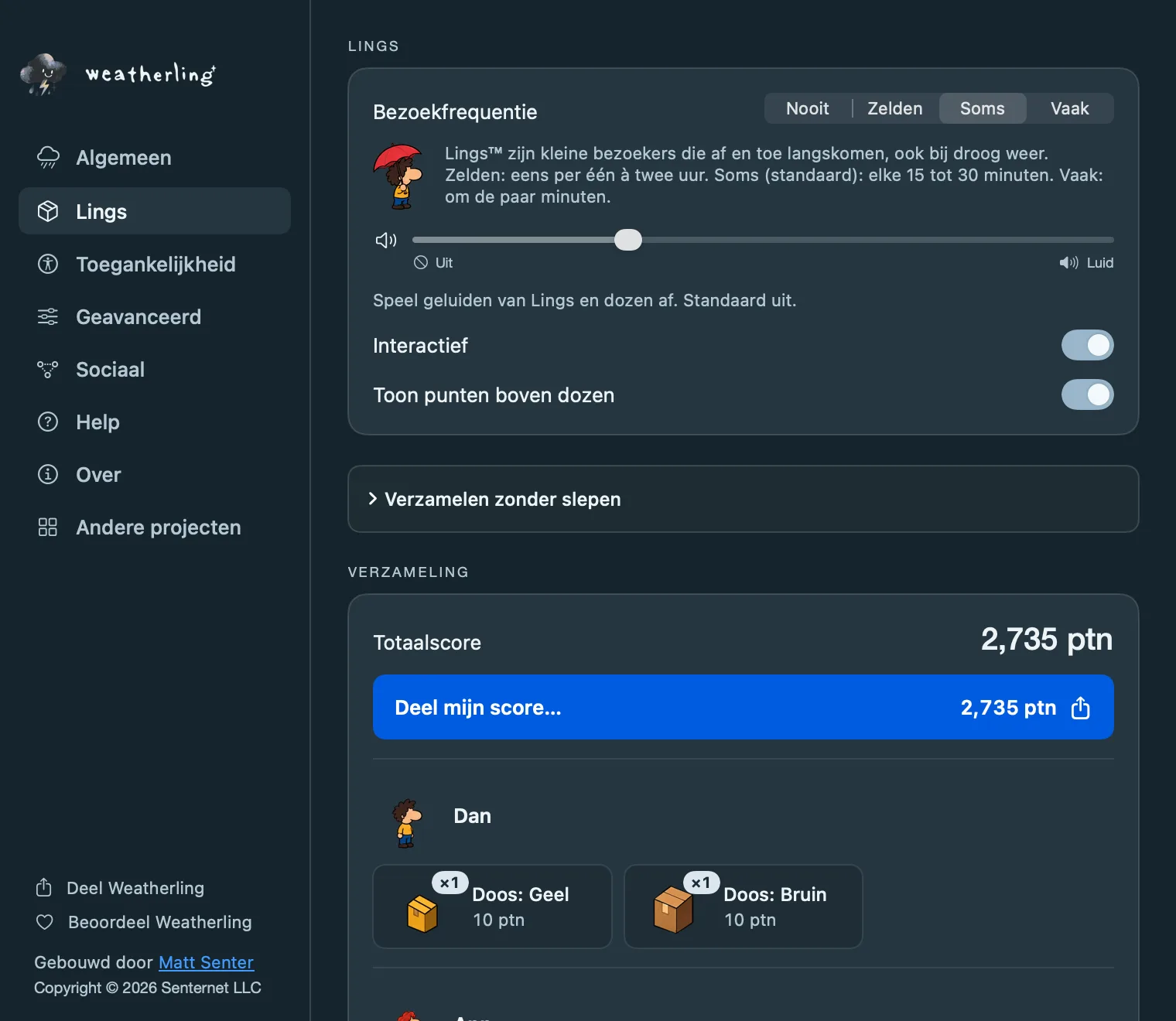Open the Over page

point(155,474)
